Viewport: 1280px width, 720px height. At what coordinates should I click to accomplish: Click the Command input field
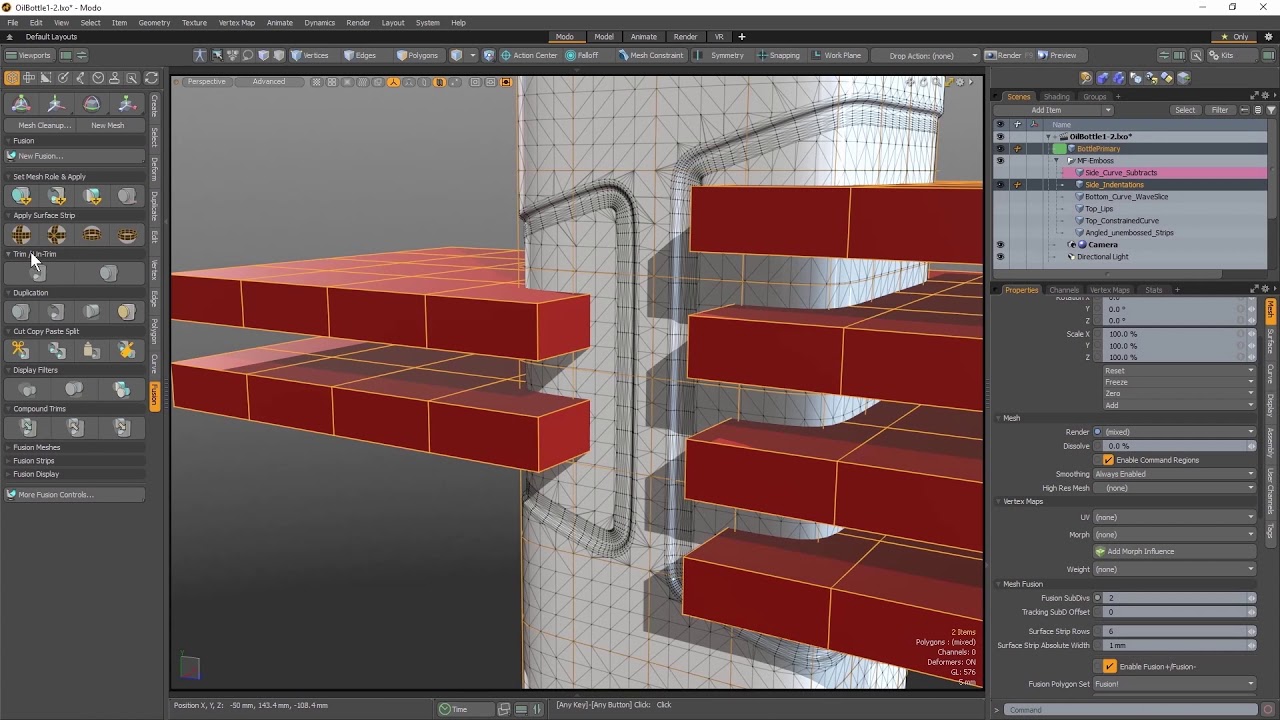1130,710
